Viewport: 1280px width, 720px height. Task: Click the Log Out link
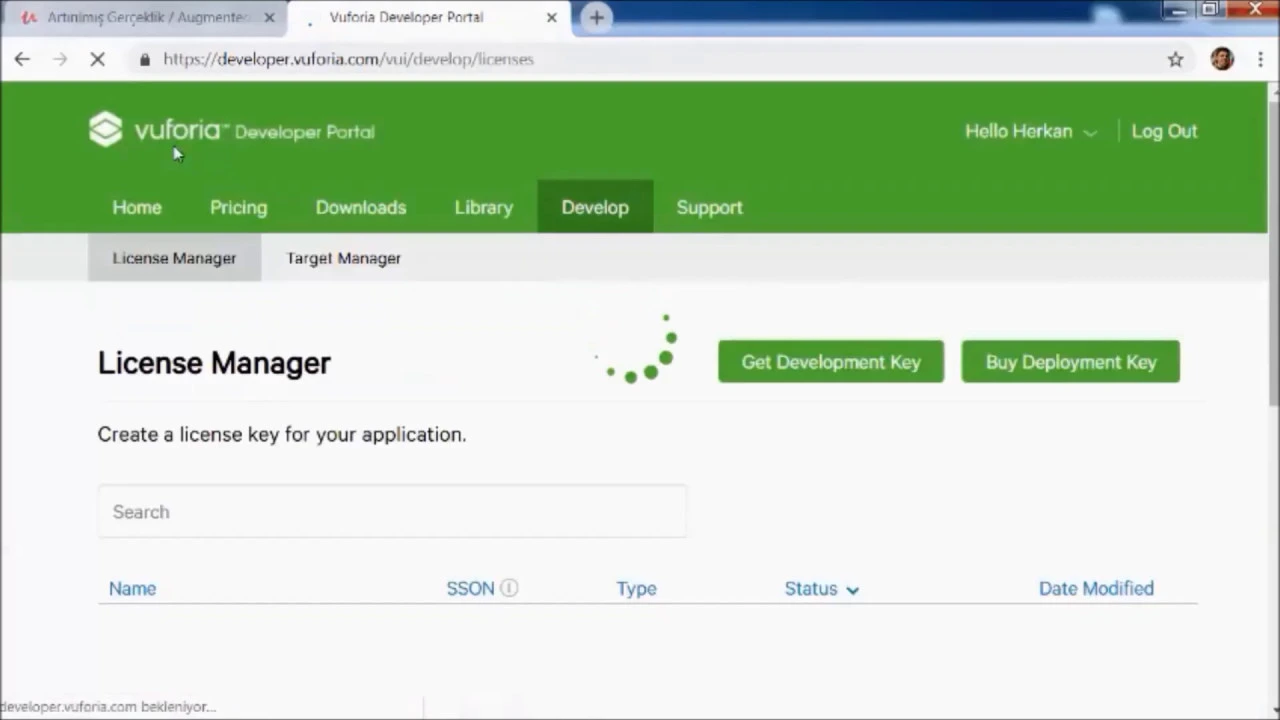click(1164, 131)
